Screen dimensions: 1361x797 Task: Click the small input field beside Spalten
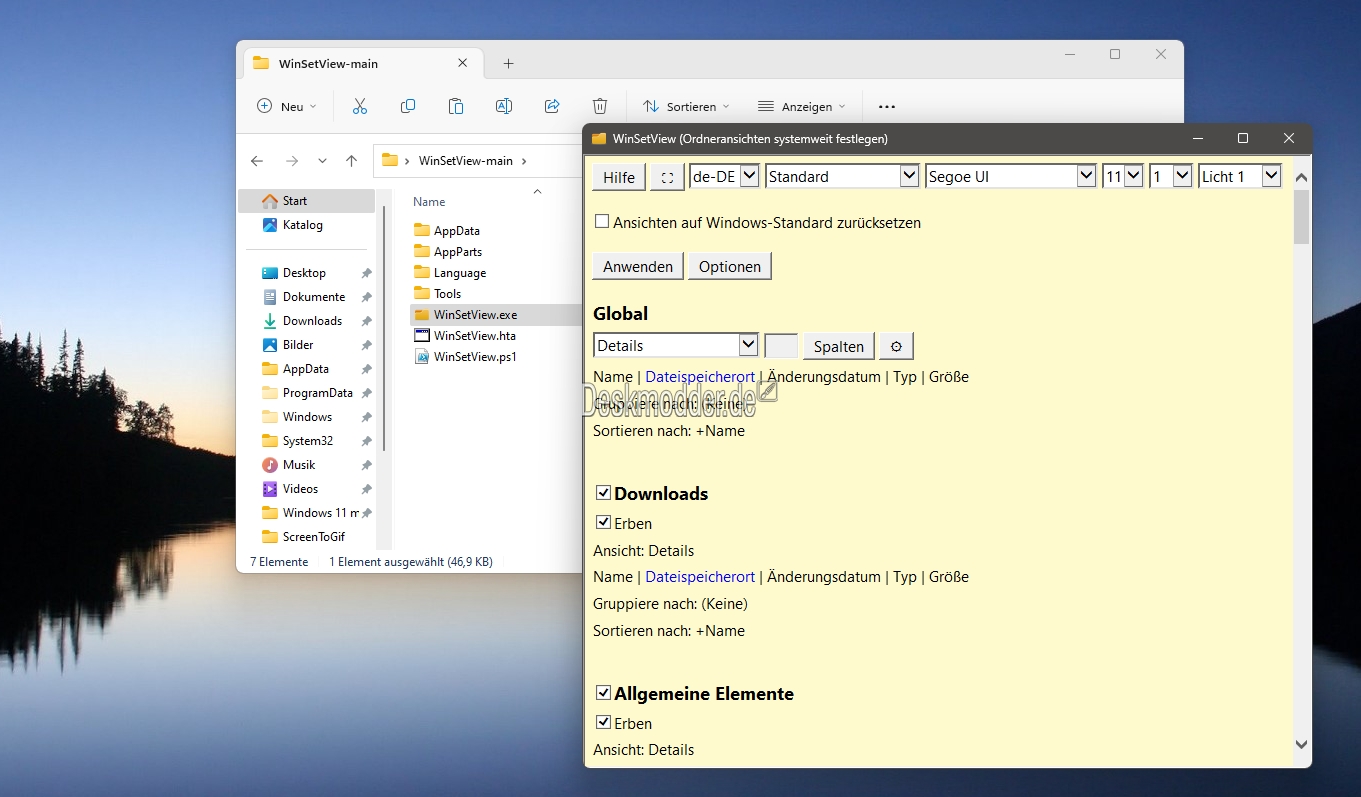pos(781,346)
